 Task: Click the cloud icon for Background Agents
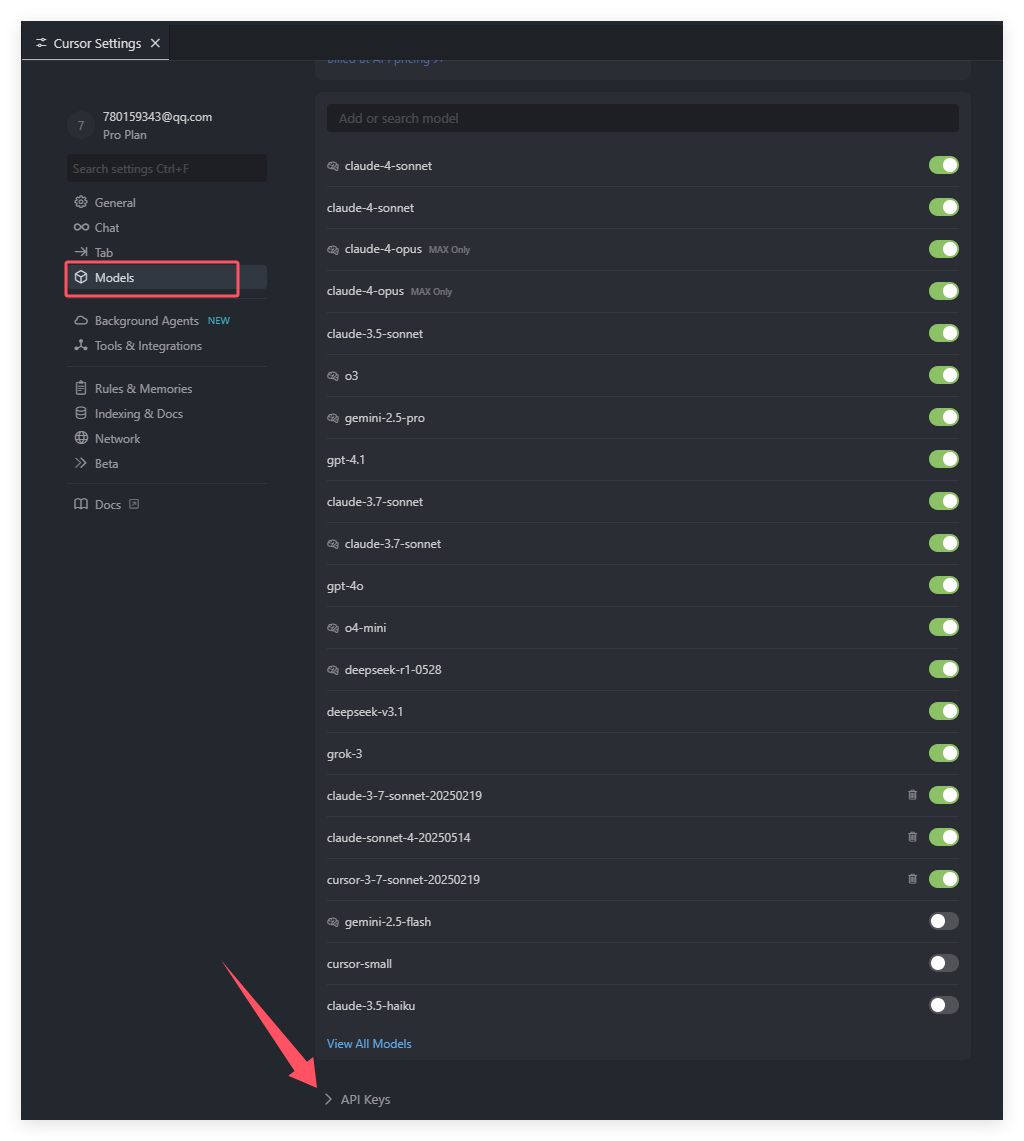(x=81, y=320)
